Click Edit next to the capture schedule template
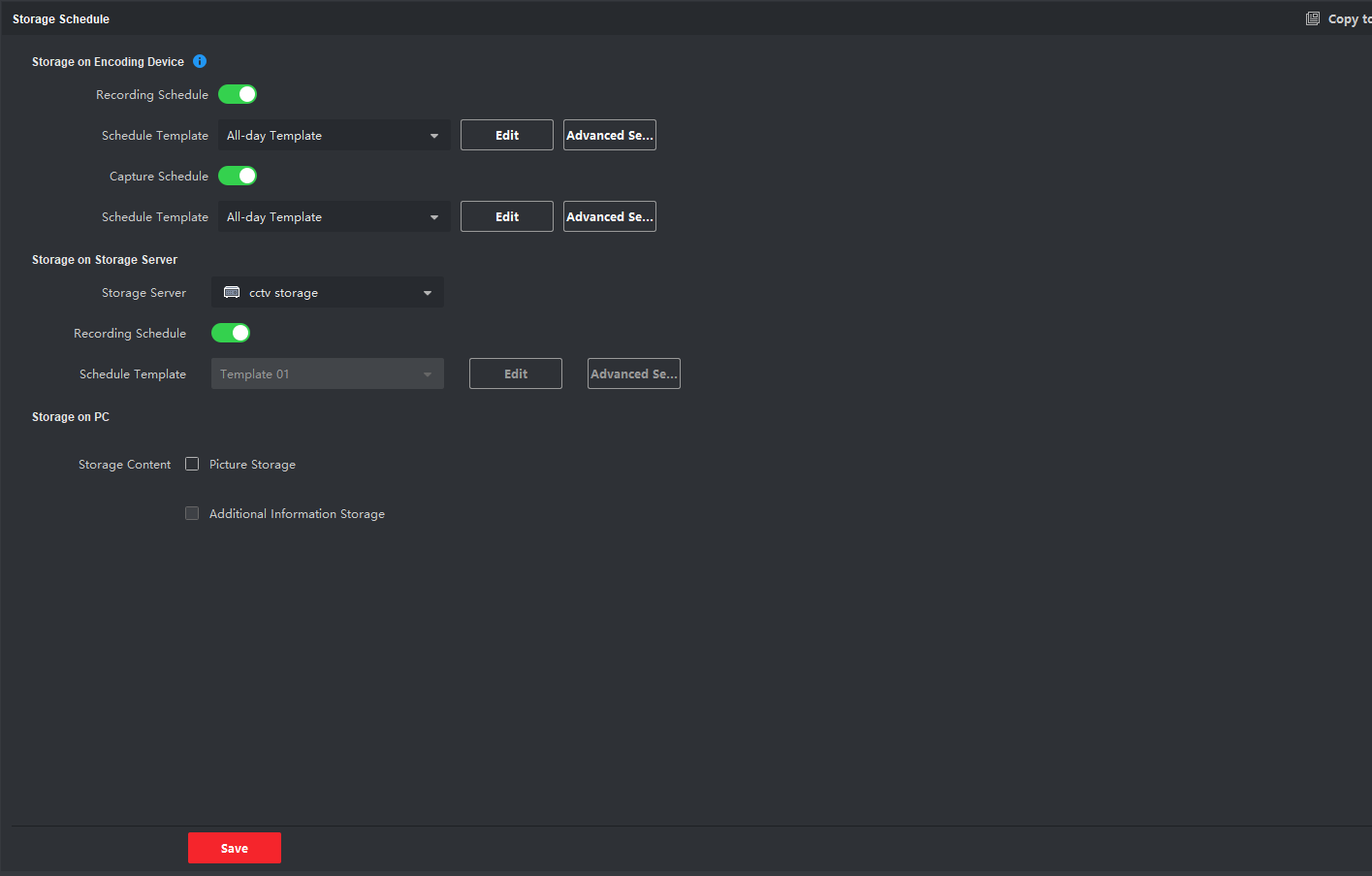This screenshot has width=1372, height=876. point(507,216)
